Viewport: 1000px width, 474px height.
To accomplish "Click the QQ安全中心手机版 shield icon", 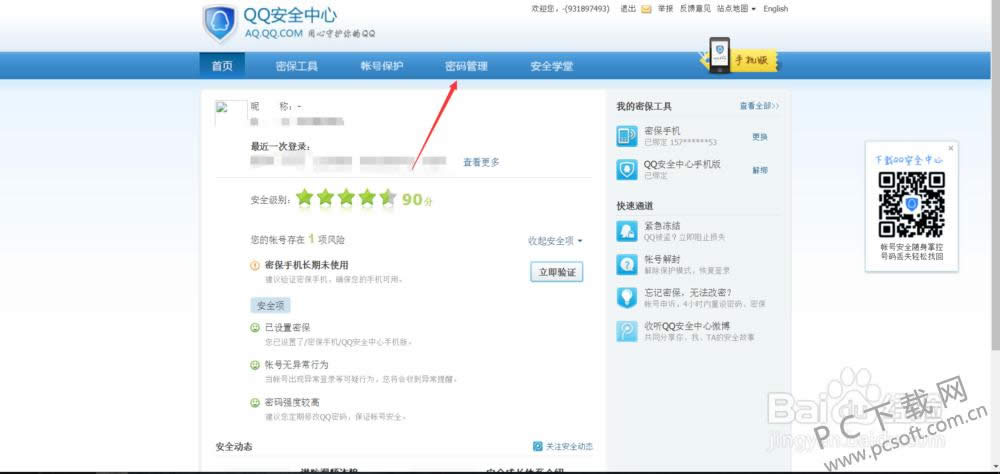I will [627, 169].
